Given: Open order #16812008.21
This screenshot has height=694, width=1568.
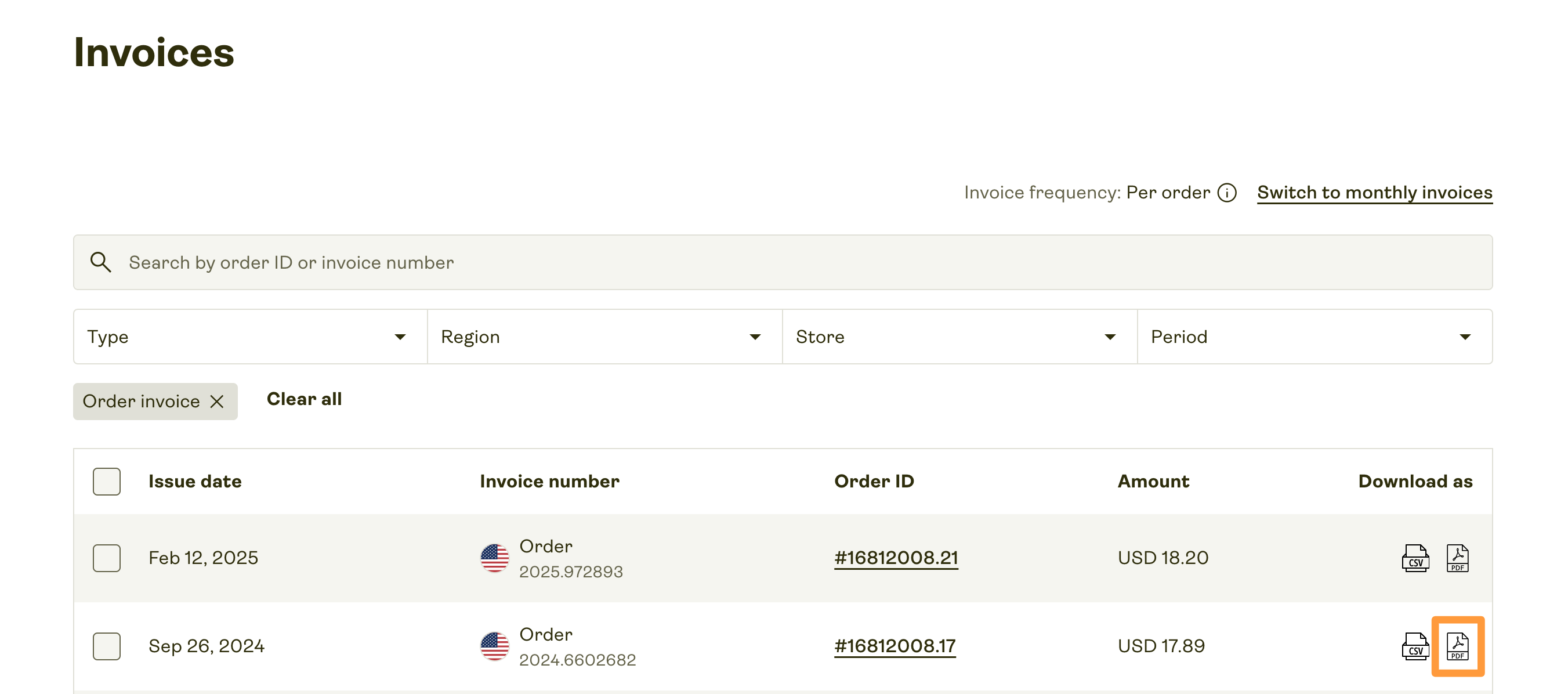Looking at the screenshot, I should tap(895, 557).
